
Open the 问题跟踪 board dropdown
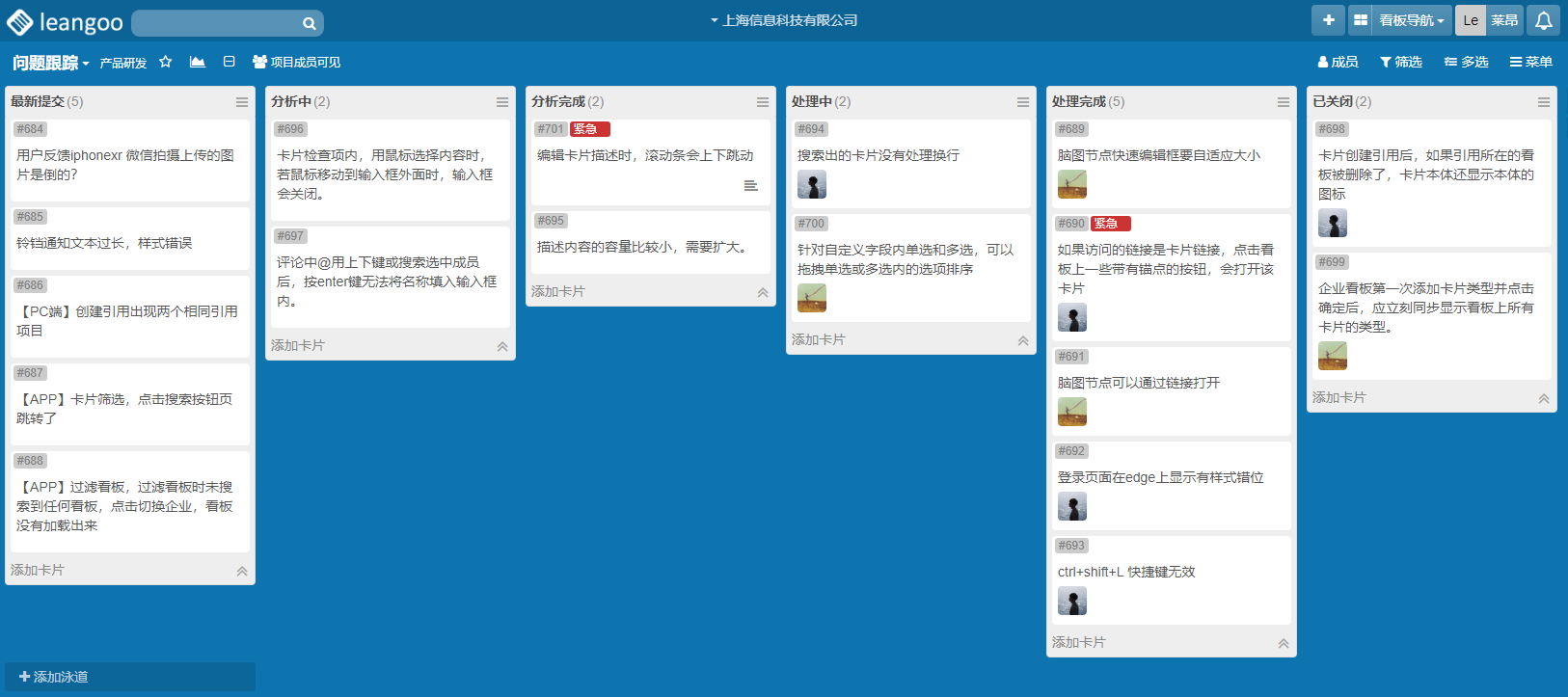point(50,63)
